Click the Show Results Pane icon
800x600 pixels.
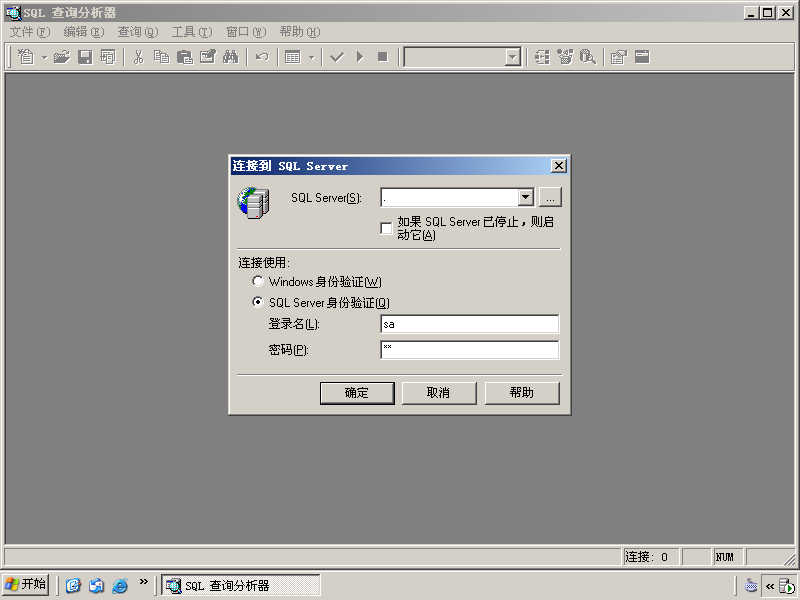[x=642, y=57]
